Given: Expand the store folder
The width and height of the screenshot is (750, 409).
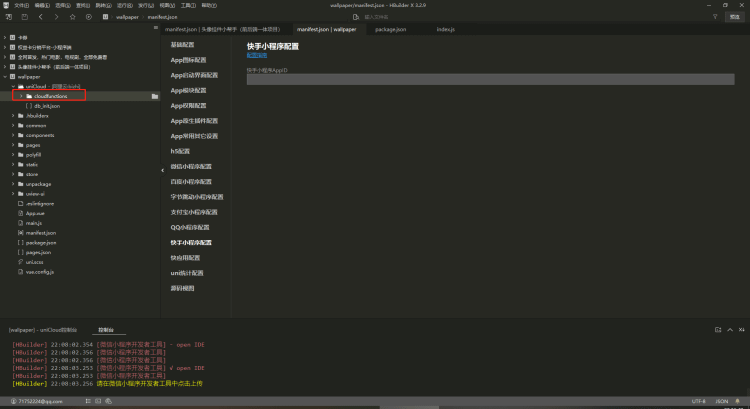Looking at the screenshot, I should point(13,174).
